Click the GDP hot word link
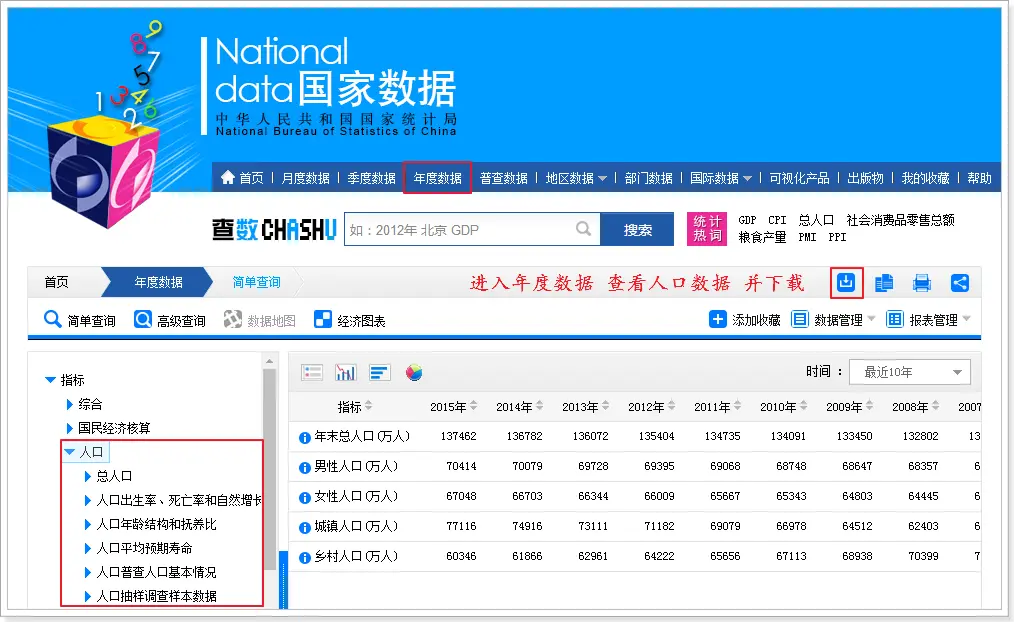Image resolution: width=1014 pixels, height=622 pixels. pos(747,220)
